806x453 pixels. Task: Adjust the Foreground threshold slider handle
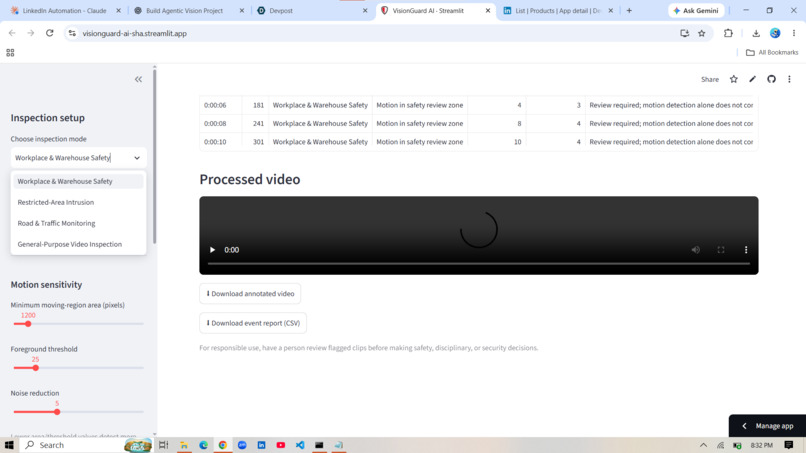[x=35, y=368]
